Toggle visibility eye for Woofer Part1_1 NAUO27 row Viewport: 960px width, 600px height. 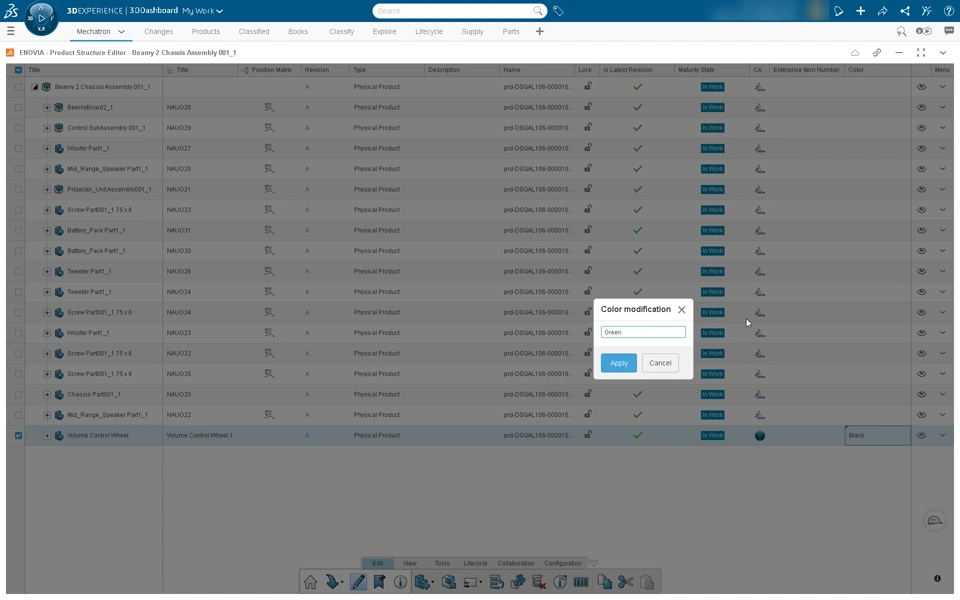(x=921, y=148)
